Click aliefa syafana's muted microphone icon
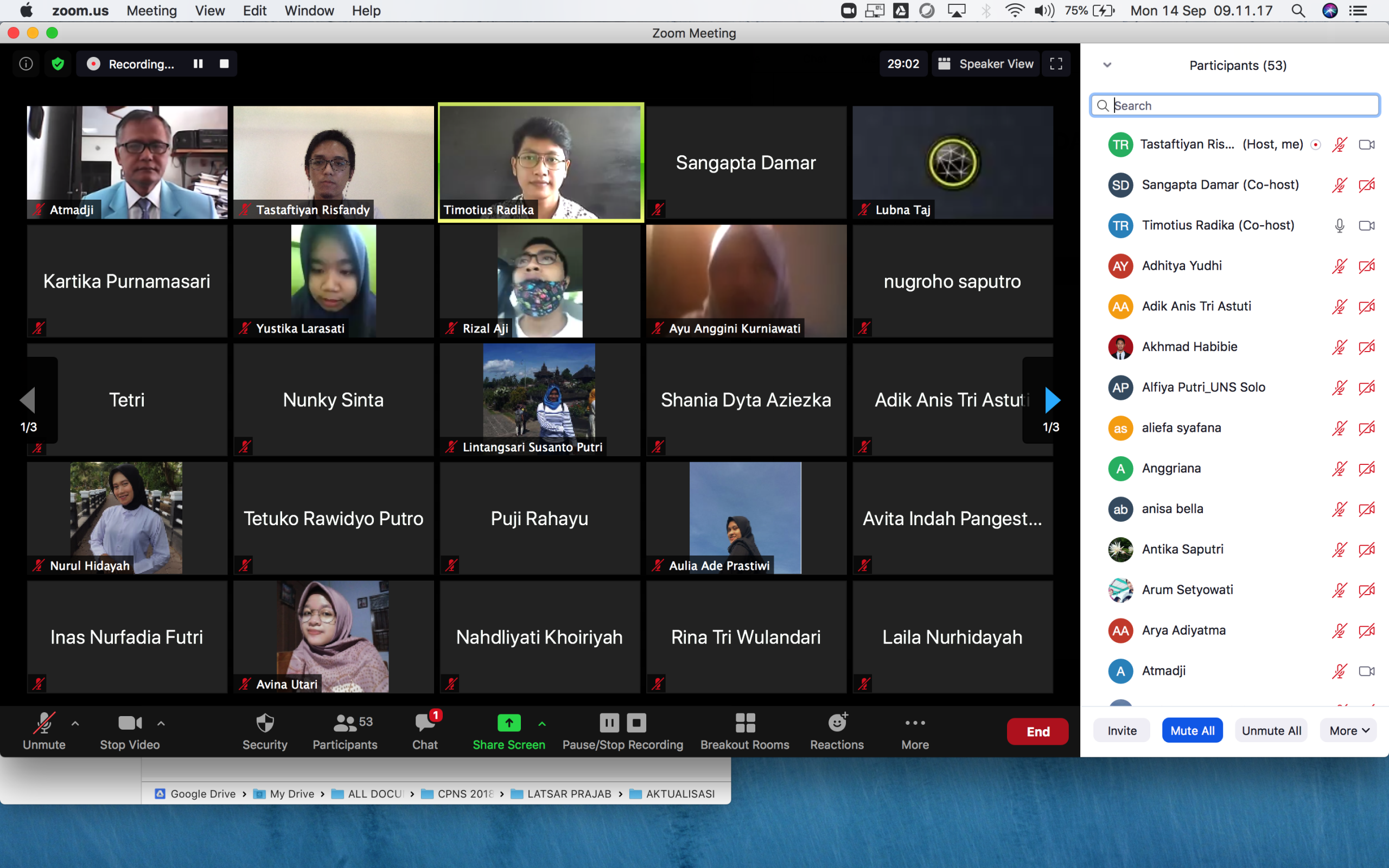 (x=1339, y=428)
